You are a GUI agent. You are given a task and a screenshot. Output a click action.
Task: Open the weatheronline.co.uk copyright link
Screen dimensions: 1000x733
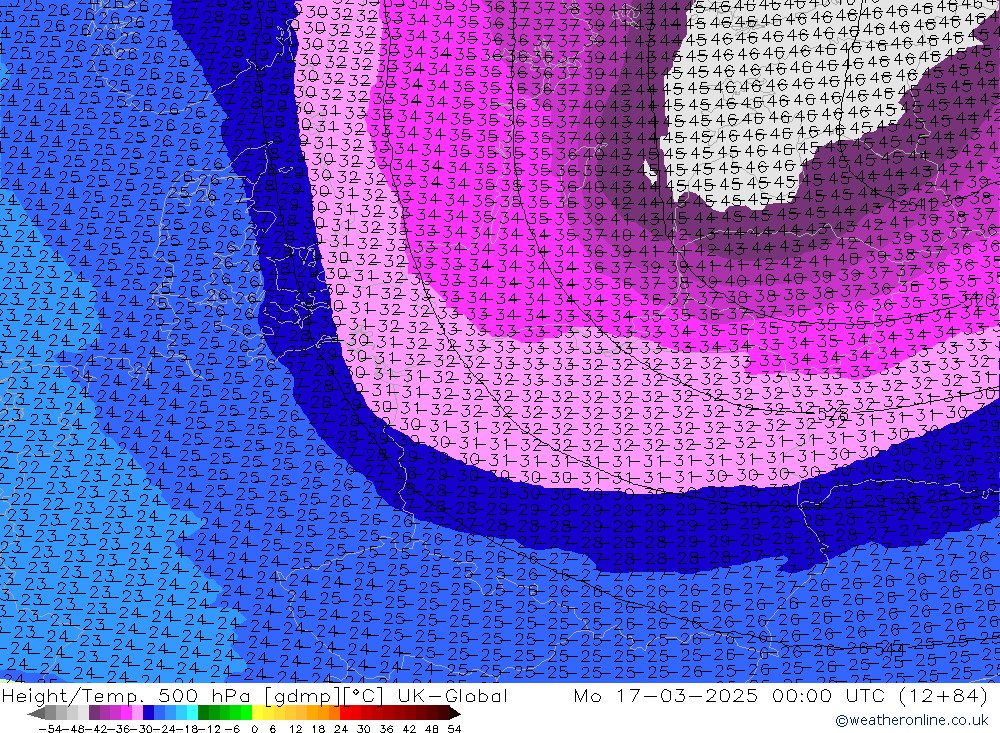pos(912,720)
